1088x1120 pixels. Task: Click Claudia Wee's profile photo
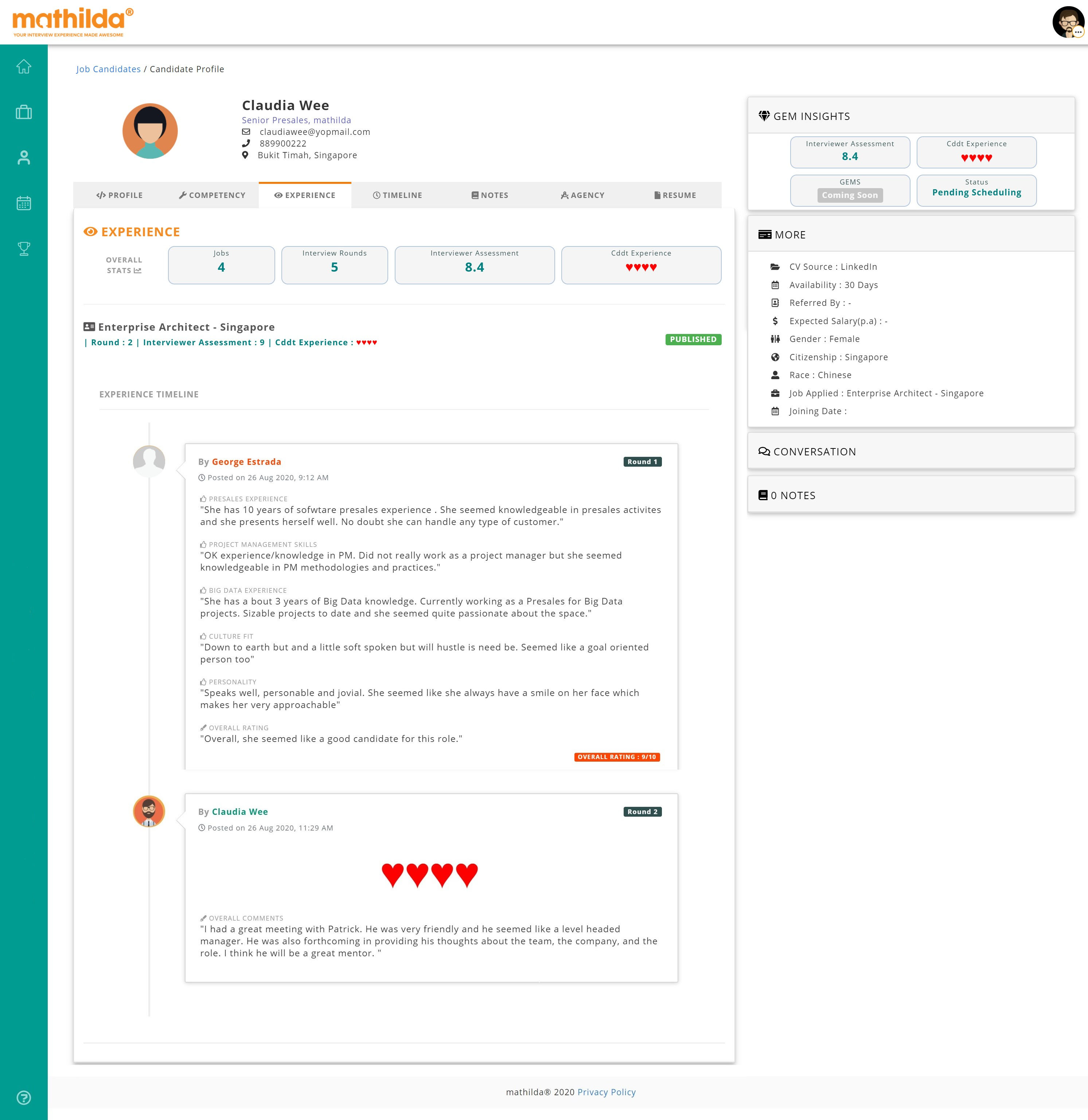click(x=150, y=131)
